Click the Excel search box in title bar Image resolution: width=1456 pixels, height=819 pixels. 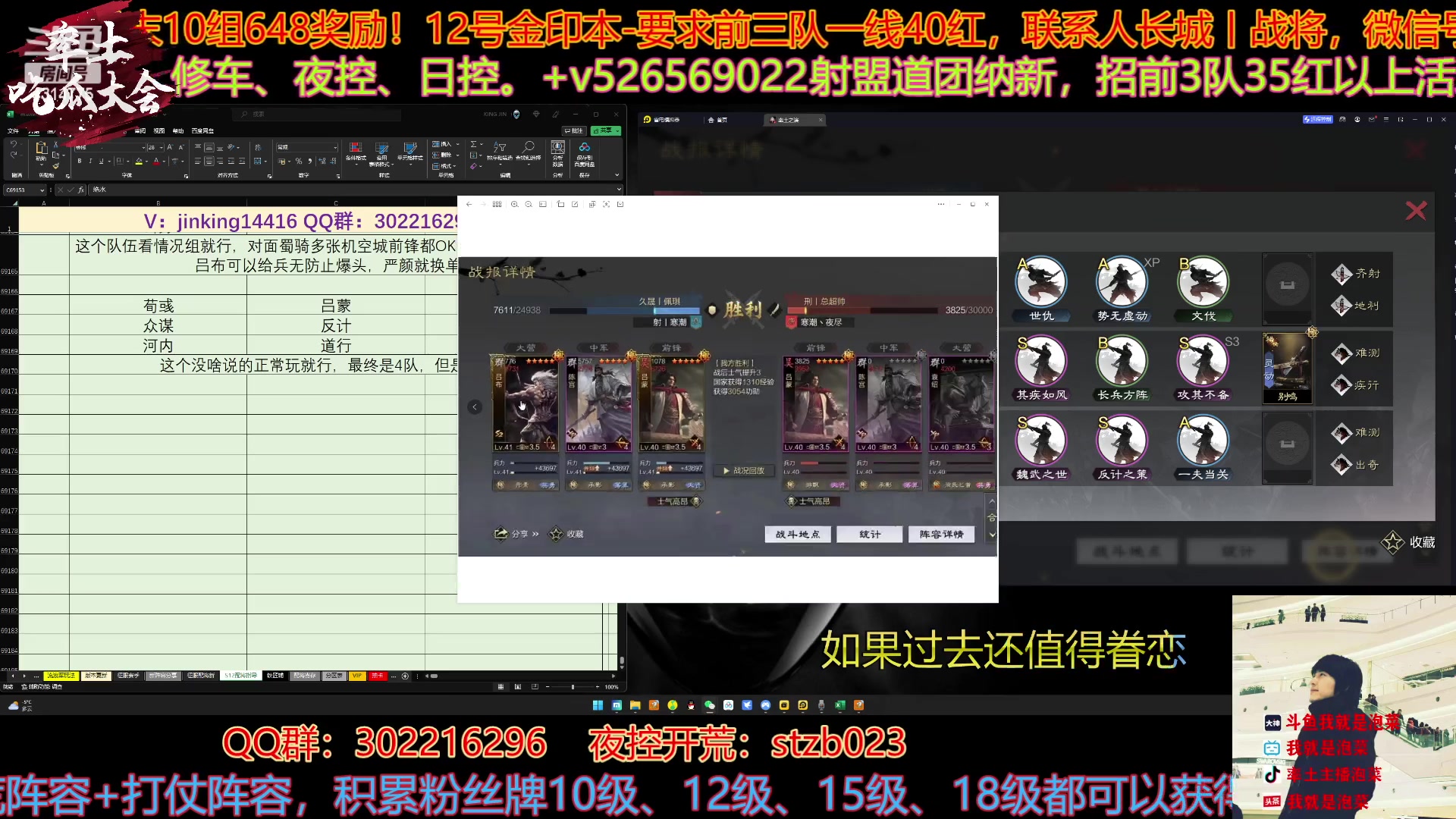click(317, 115)
